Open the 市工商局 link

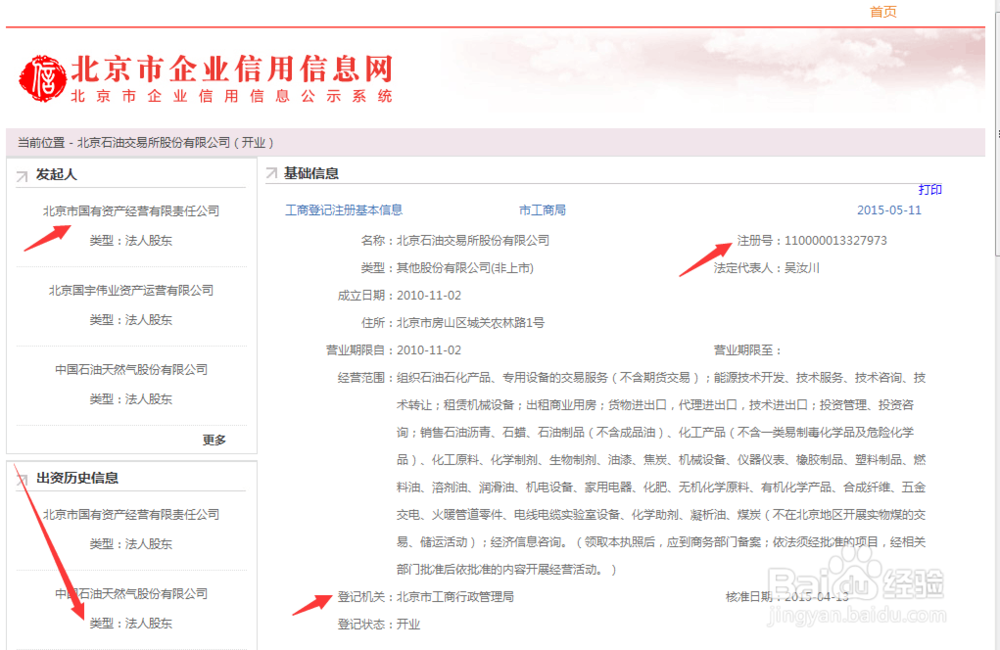[x=543, y=210]
